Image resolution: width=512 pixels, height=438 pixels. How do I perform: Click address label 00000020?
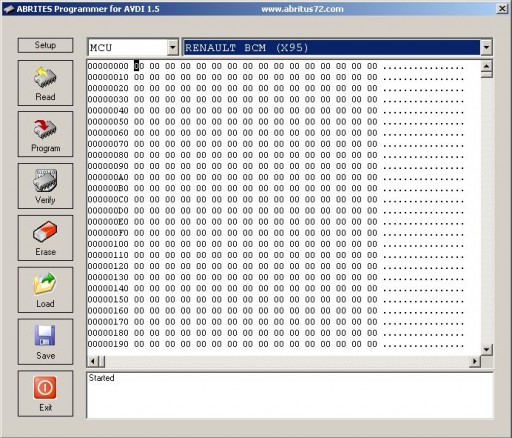click(108, 88)
